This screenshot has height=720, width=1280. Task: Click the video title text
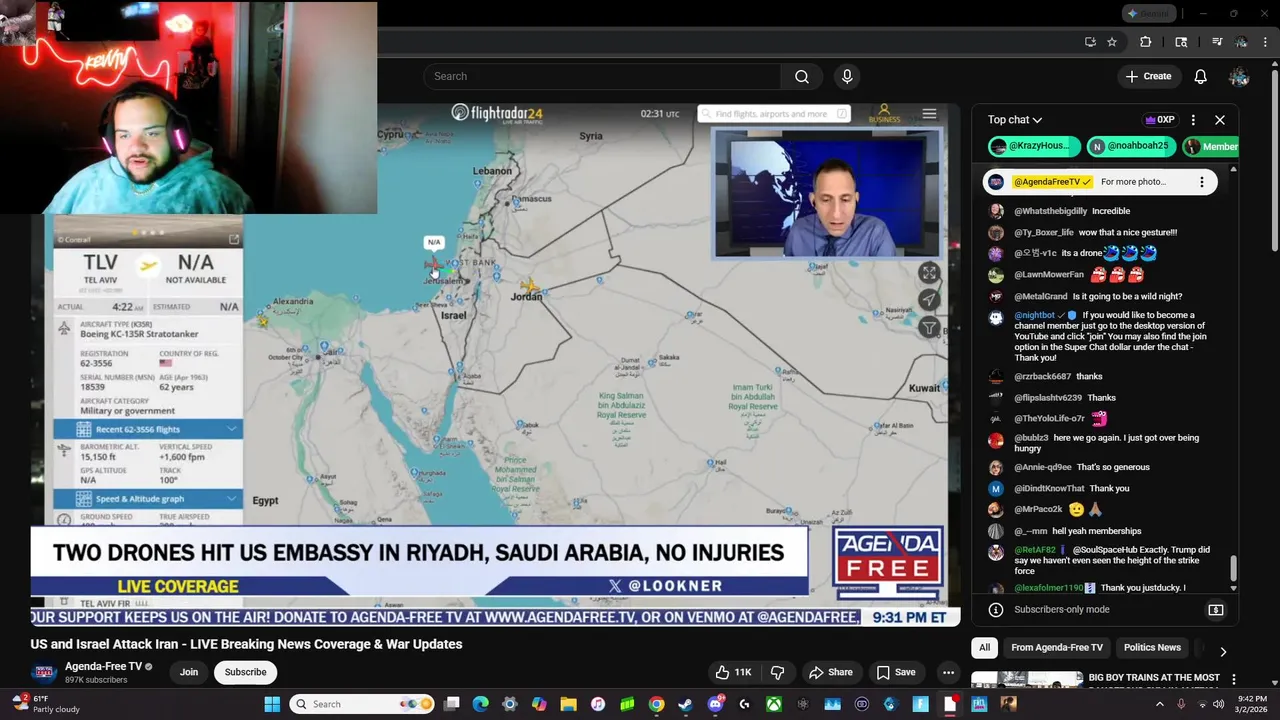click(246, 644)
